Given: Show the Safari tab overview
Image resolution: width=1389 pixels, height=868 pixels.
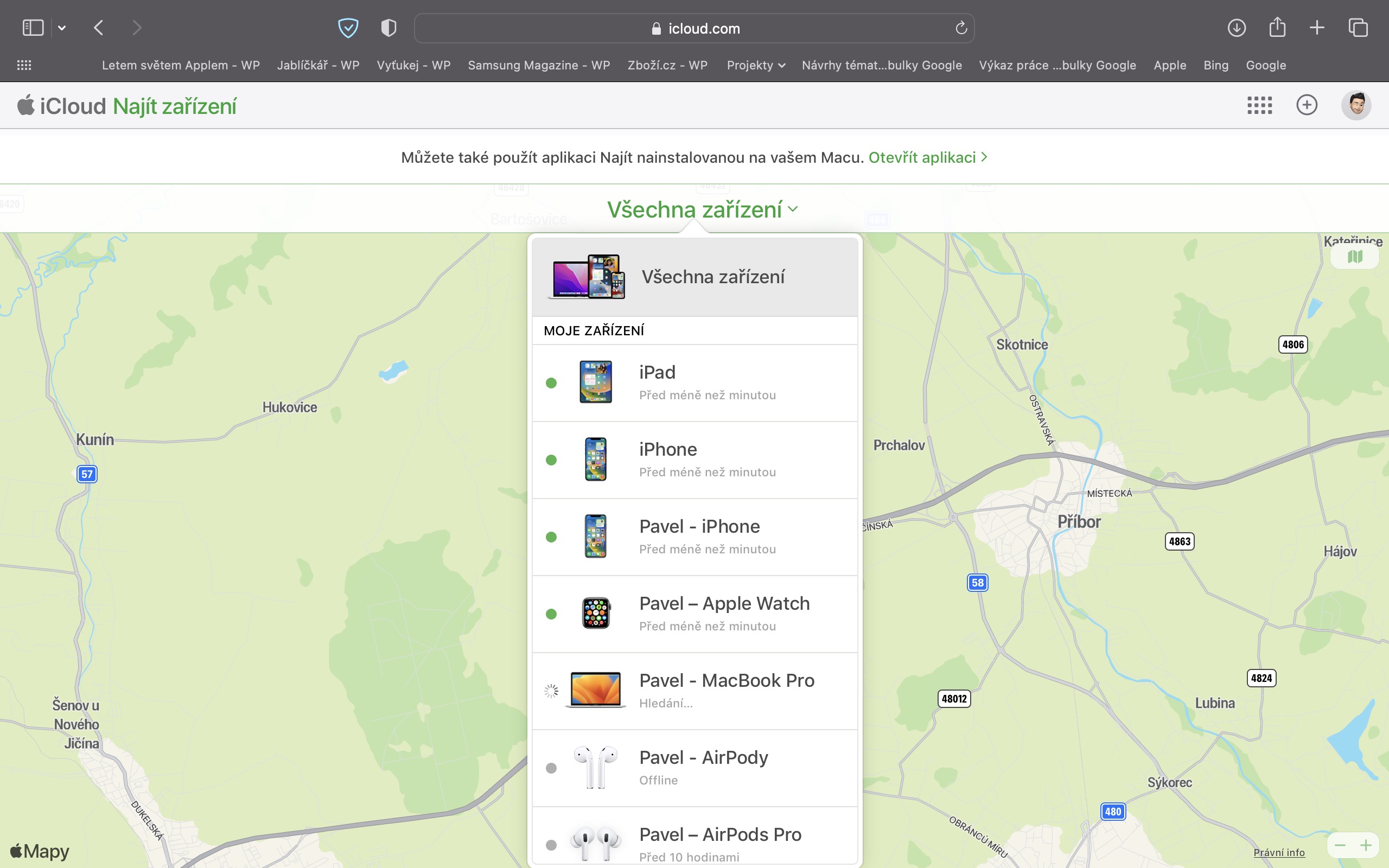Looking at the screenshot, I should (x=1358, y=28).
